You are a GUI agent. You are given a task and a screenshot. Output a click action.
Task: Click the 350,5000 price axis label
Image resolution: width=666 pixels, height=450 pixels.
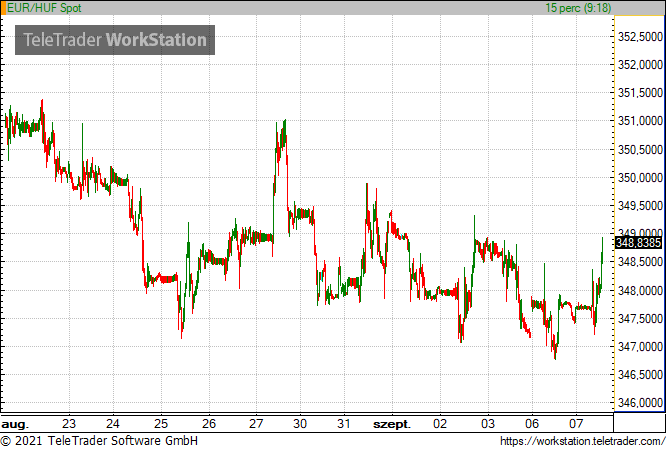tap(640, 150)
